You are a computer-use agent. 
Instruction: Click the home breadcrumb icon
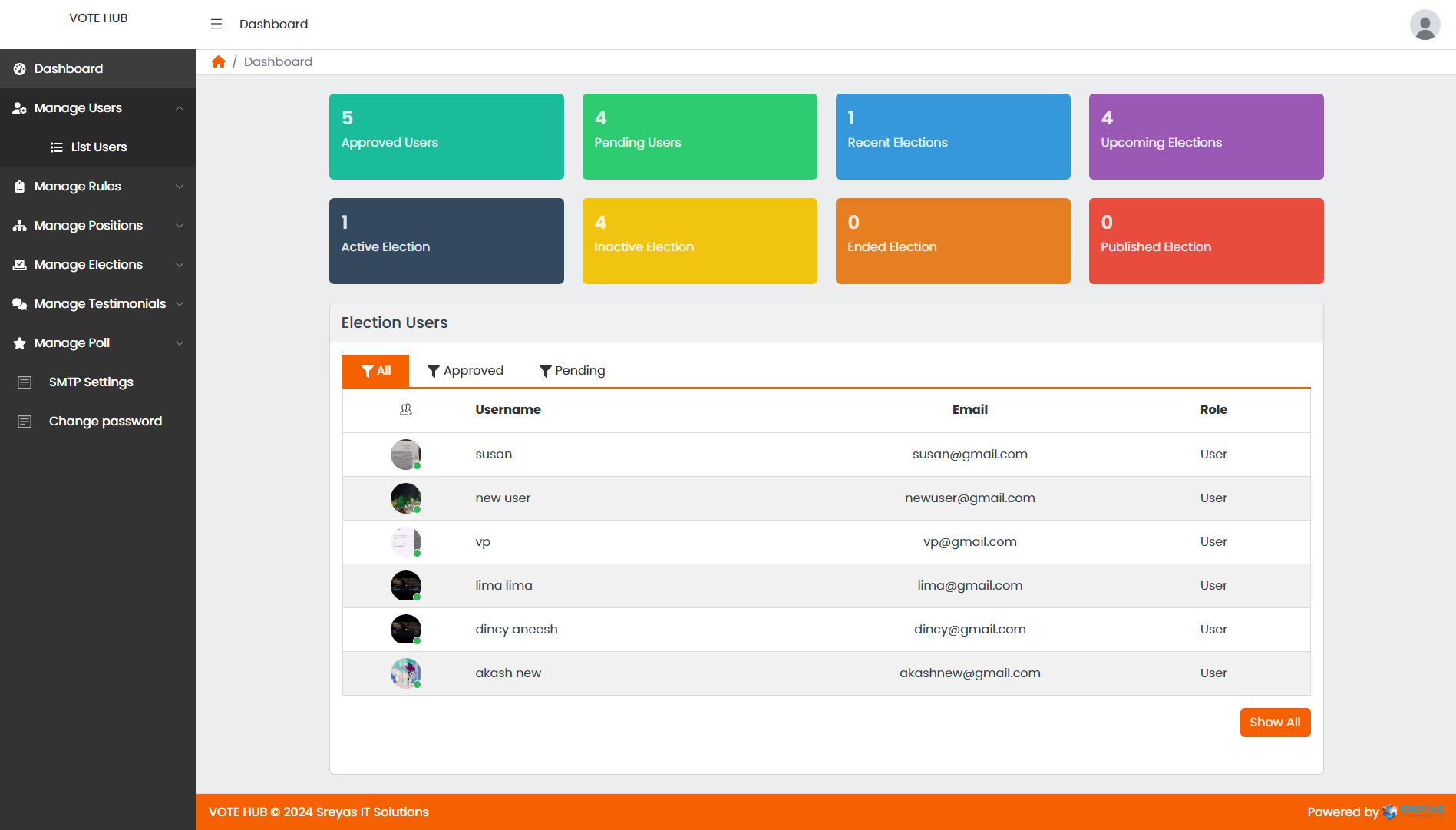coord(219,61)
